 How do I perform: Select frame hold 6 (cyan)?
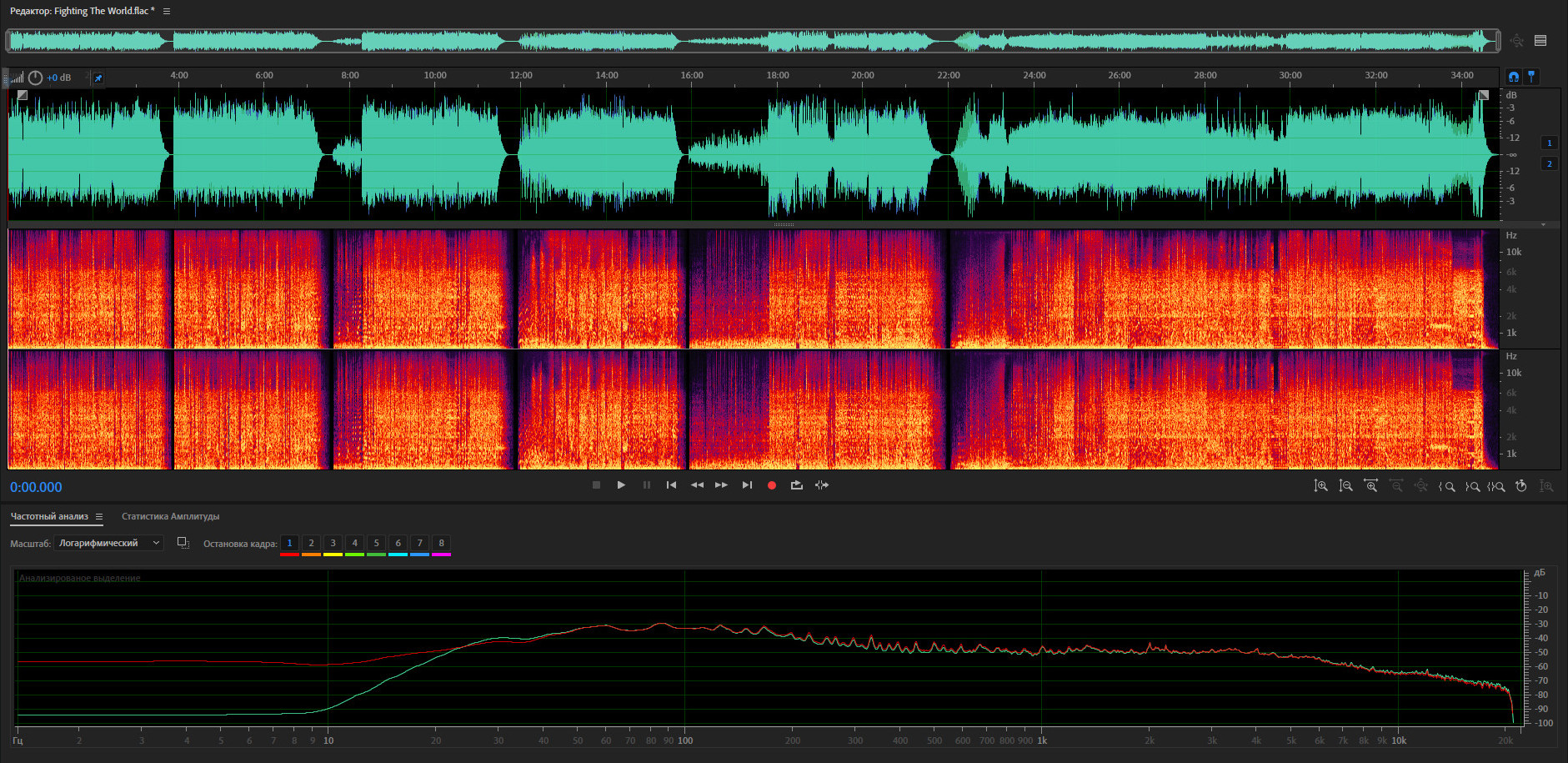[398, 544]
